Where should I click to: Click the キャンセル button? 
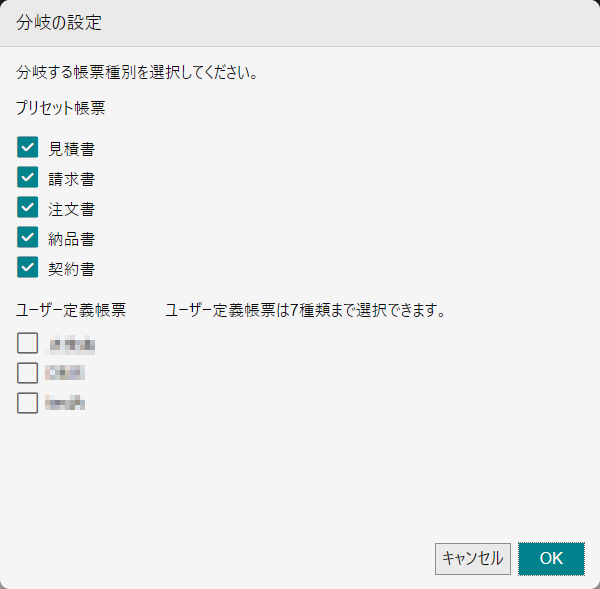pyautogui.click(x=473, y=559)
